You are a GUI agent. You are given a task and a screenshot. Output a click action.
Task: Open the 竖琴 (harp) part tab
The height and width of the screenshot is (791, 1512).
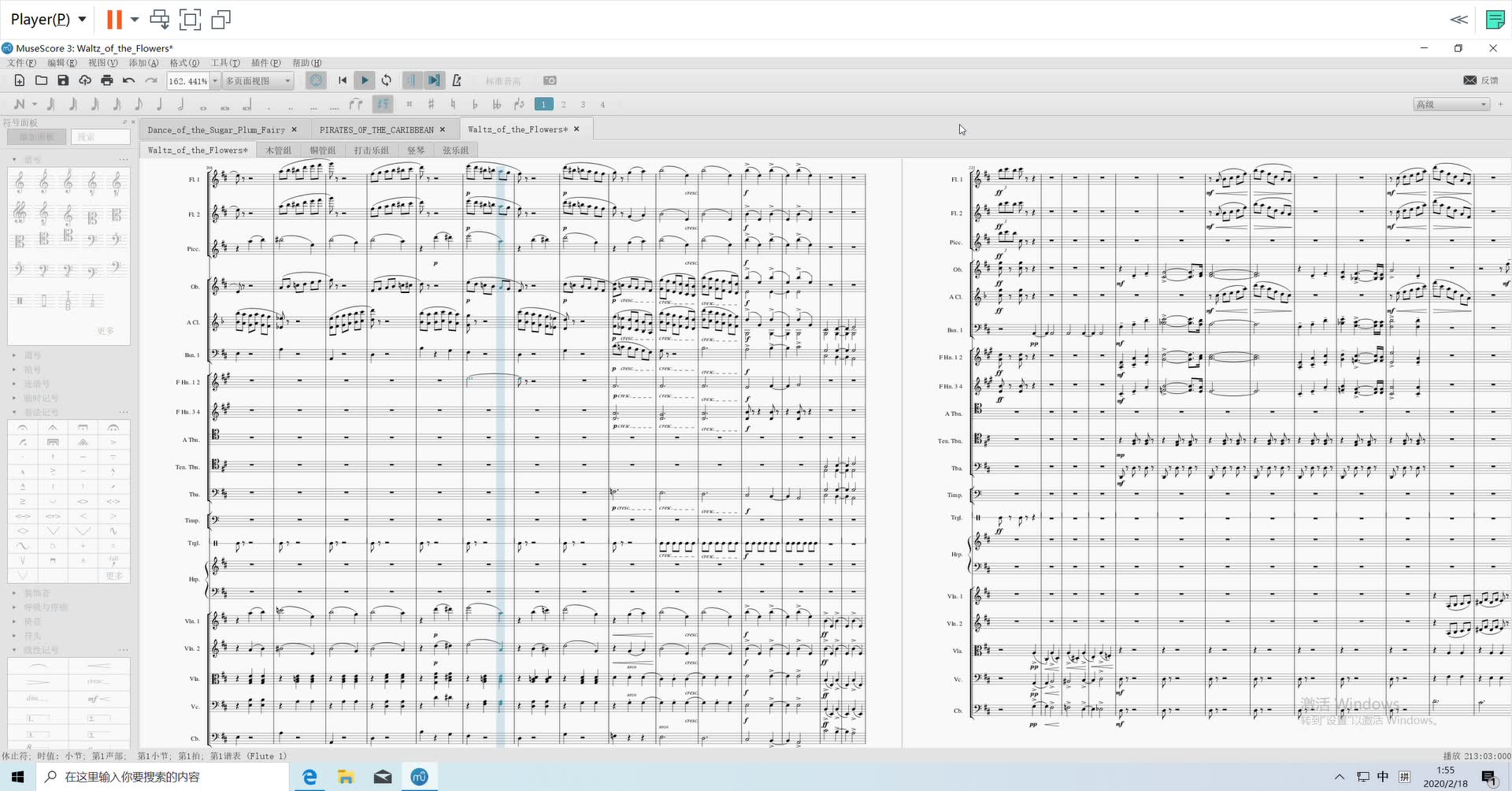click(416, 150)
